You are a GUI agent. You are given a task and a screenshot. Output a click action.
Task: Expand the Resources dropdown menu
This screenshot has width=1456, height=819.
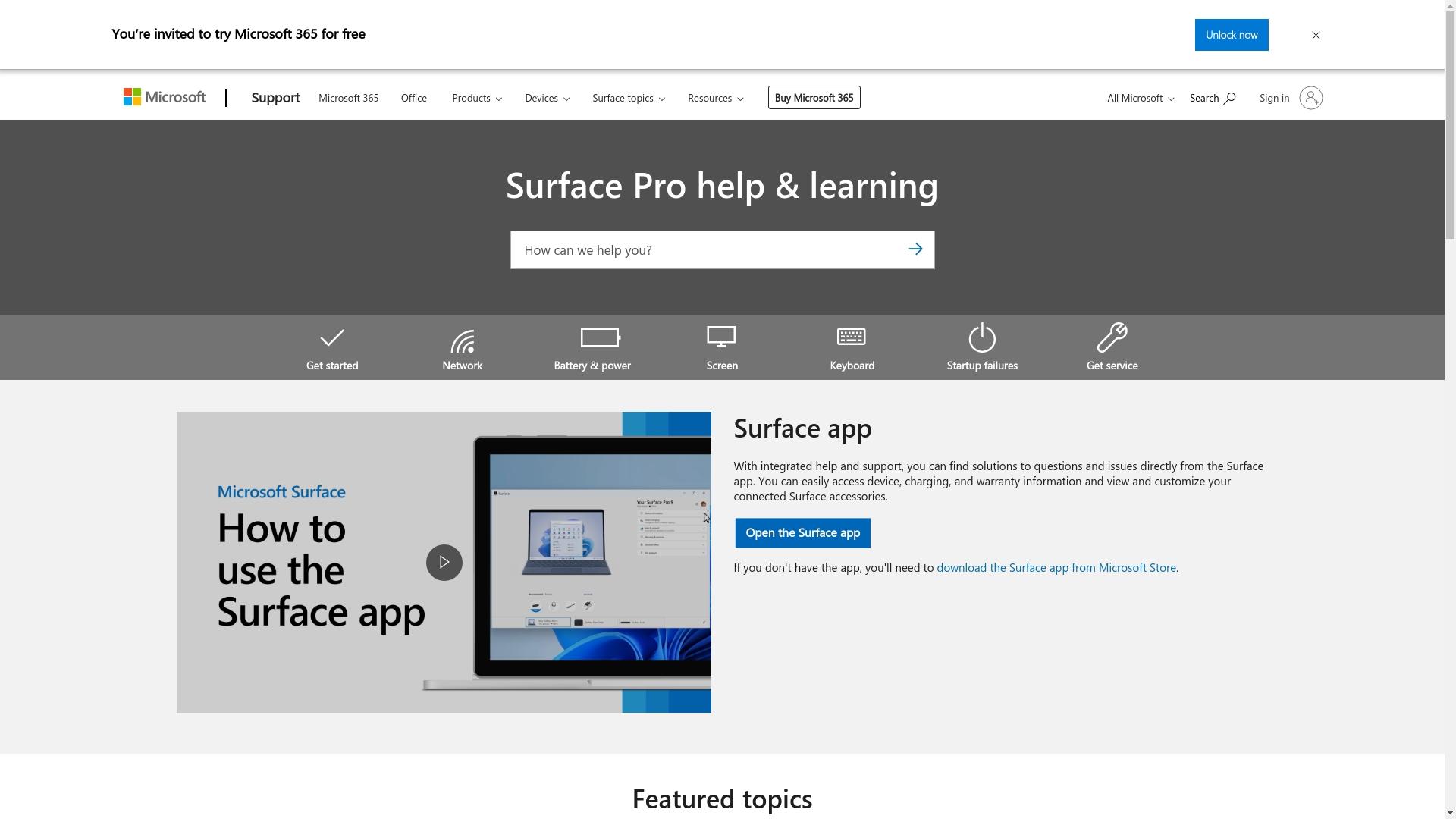coord(716,98)
